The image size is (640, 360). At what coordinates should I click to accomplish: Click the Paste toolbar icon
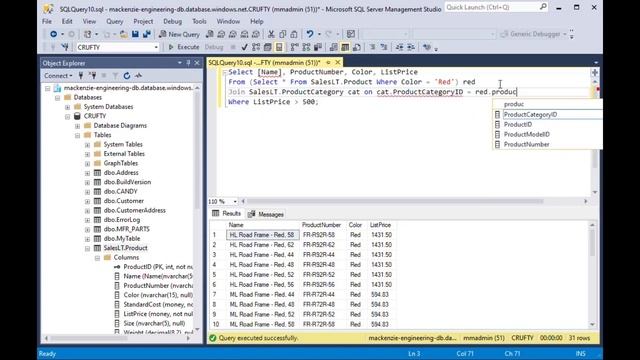294,34
